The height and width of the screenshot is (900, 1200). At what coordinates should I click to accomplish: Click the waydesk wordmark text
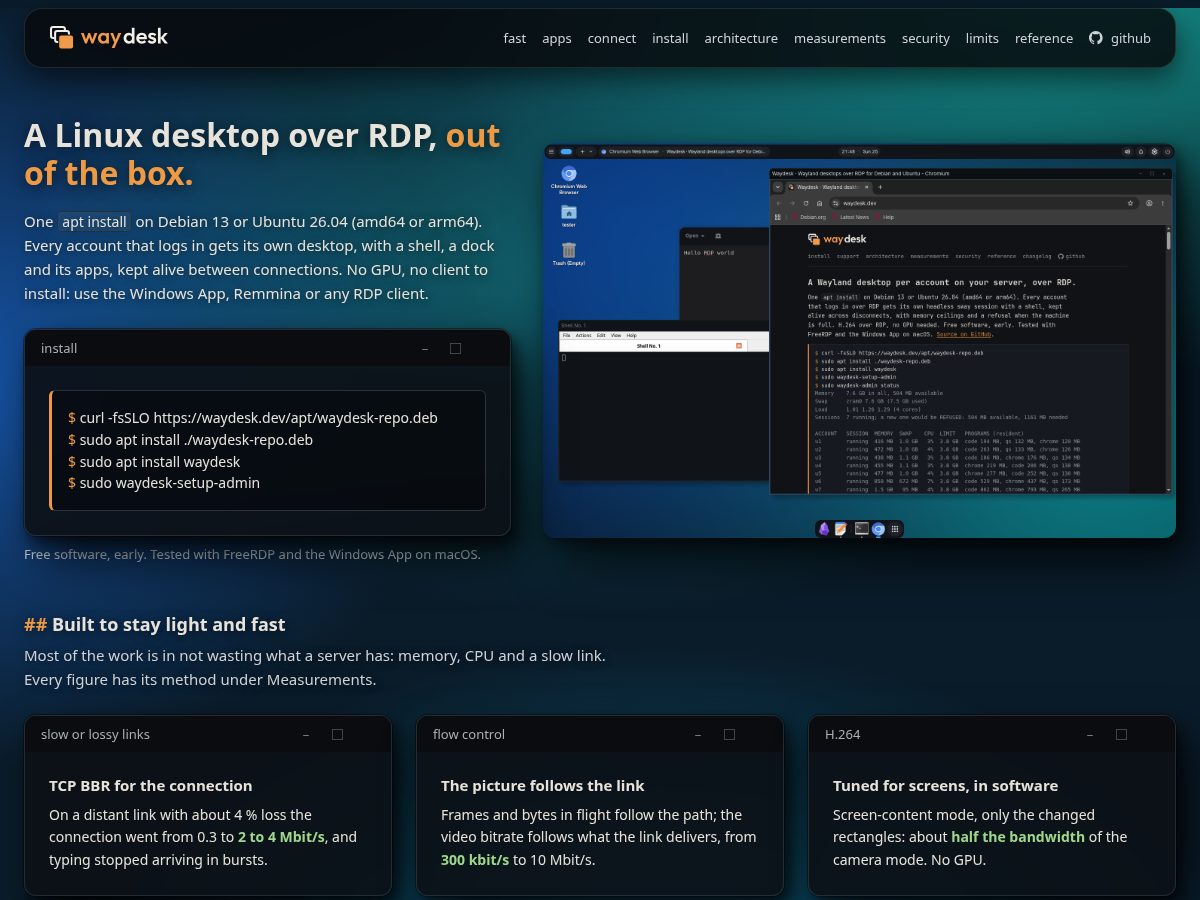124,37
